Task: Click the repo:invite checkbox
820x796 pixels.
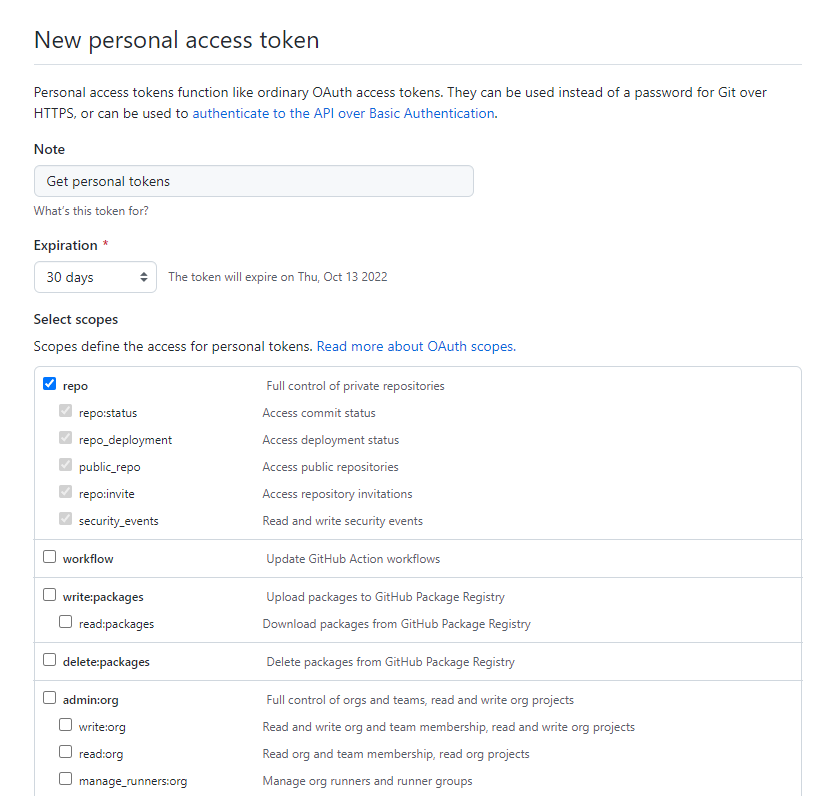Action: click(x=66, y=492)
